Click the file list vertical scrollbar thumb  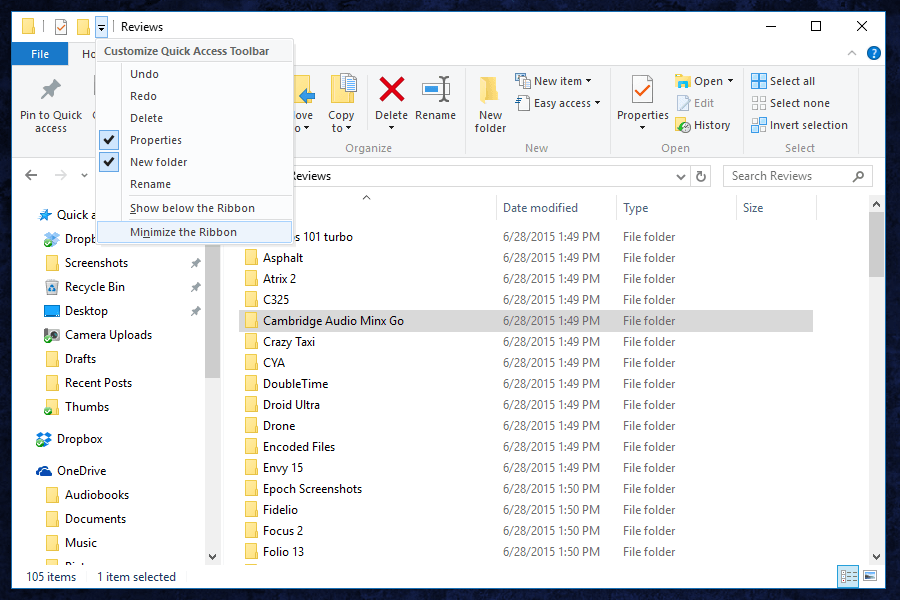click(876, 244)
